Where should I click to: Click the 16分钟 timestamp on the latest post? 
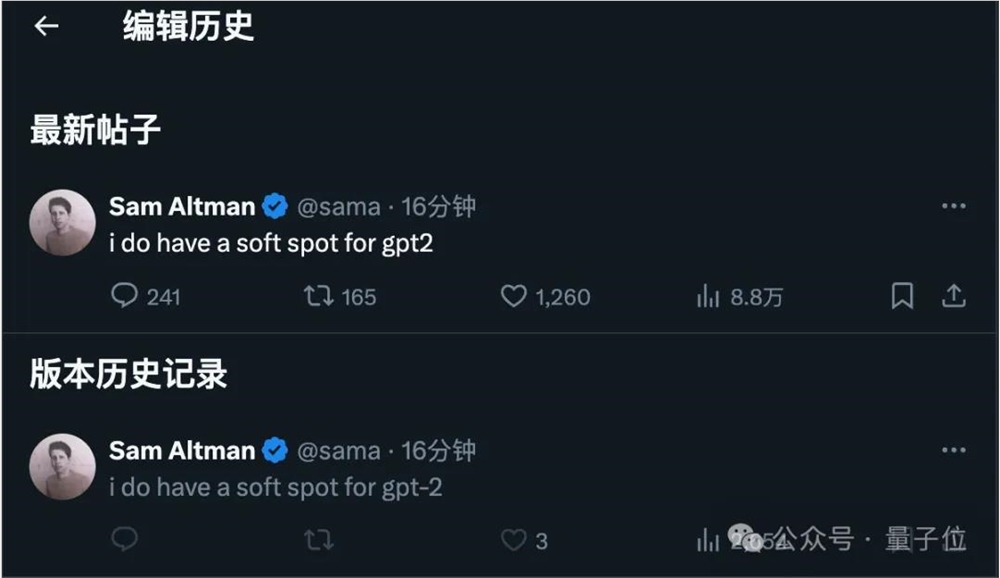(x=441, y=206)
